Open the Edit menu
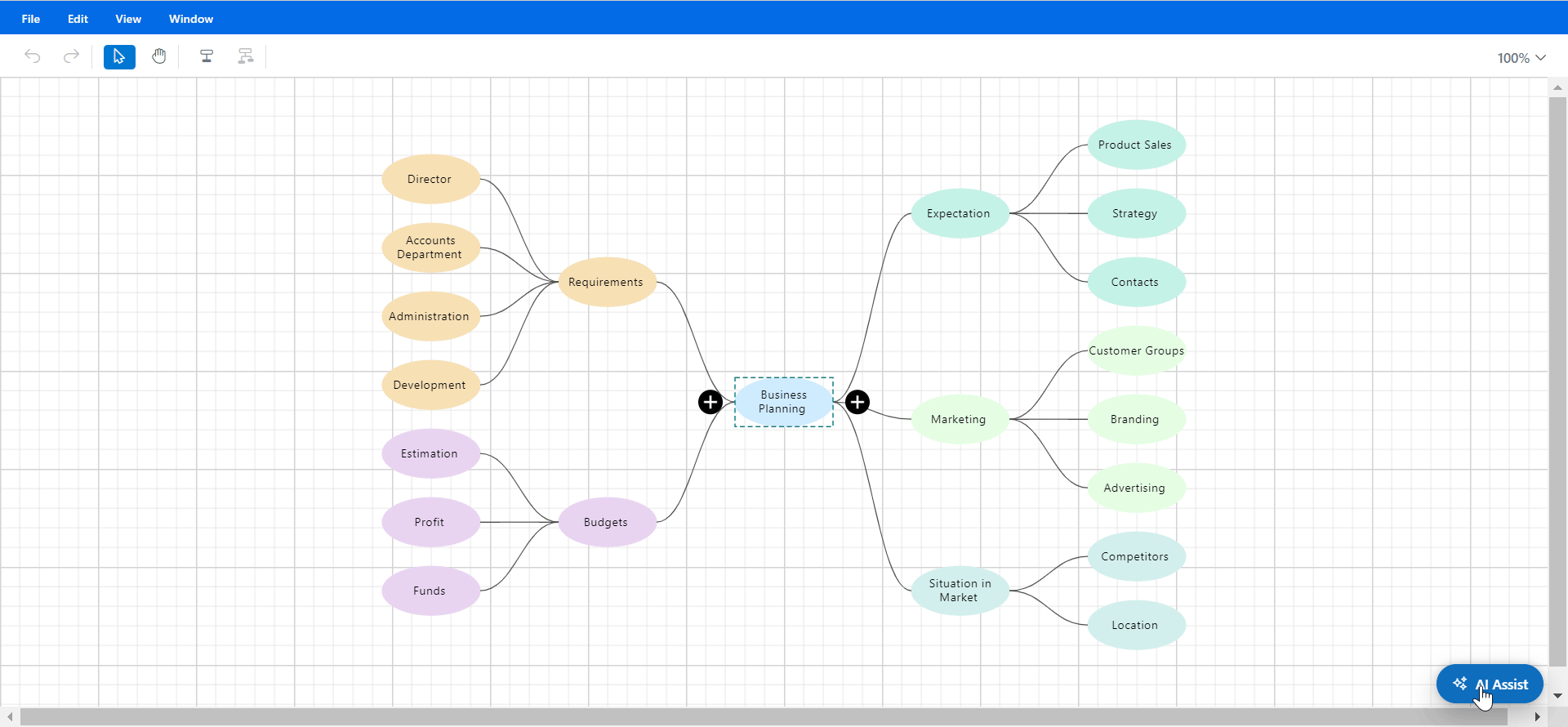The image size is (1568, 727). coord(78,19)
